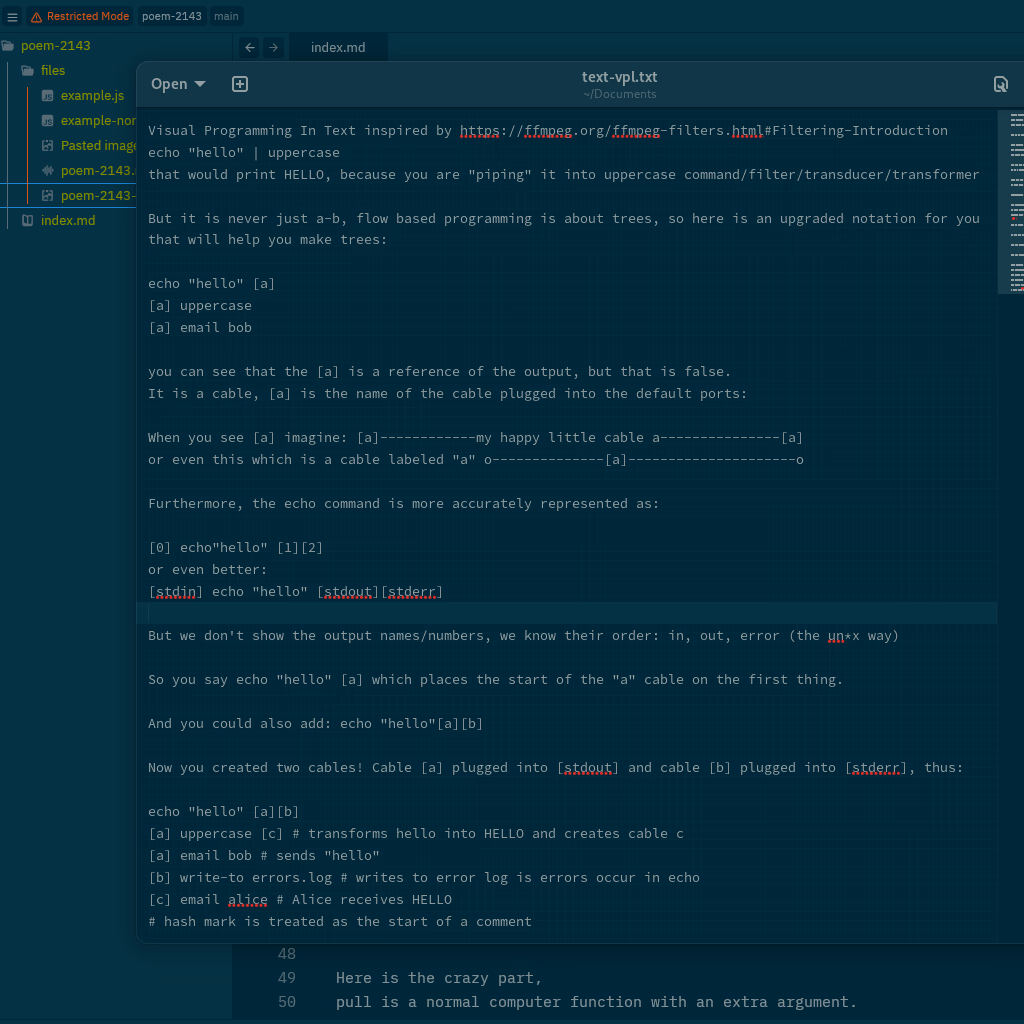The height and width of the screenshot is (1024, 1024).
Task: Collapse the files folder
Action: click(52, 71)
